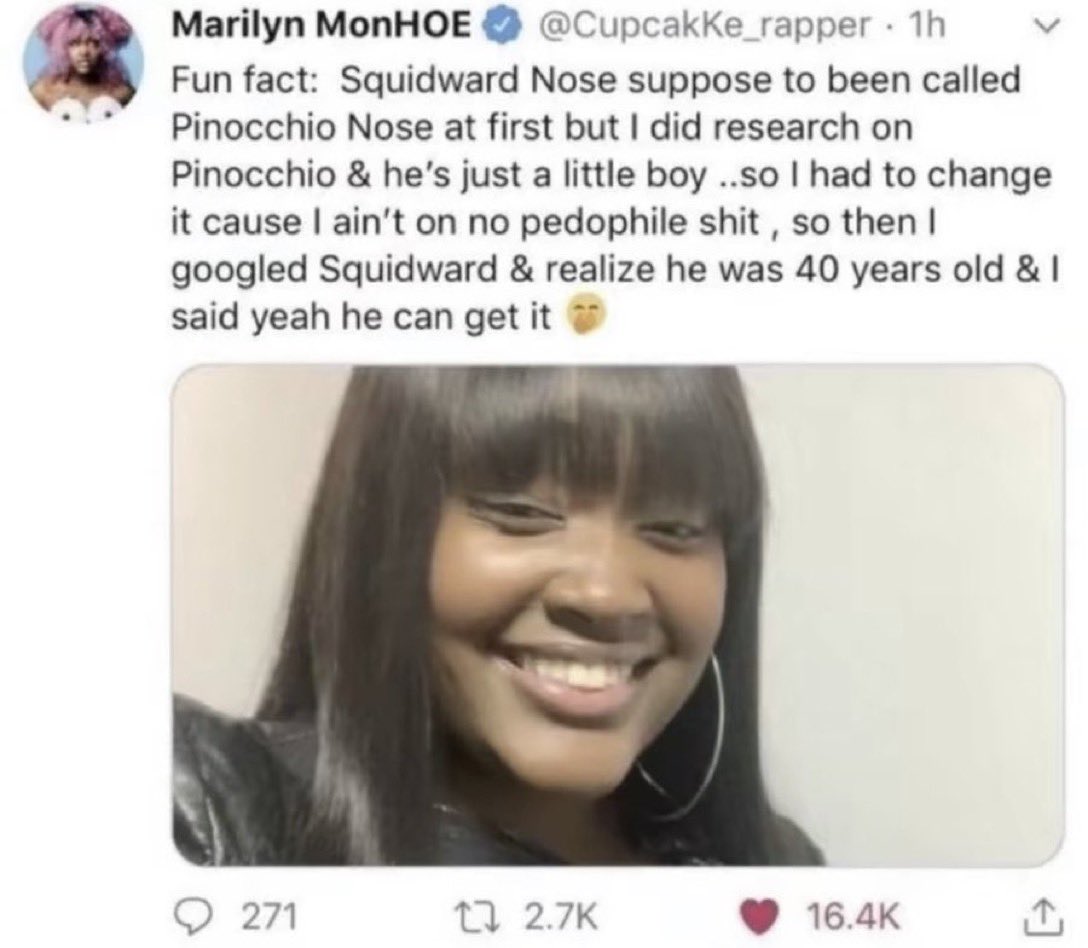Image resolution: width=1088 pixels, height=948 pixels.
Task: Enlarge the attached smiling selfie photo
Action: tap(618, 615)
